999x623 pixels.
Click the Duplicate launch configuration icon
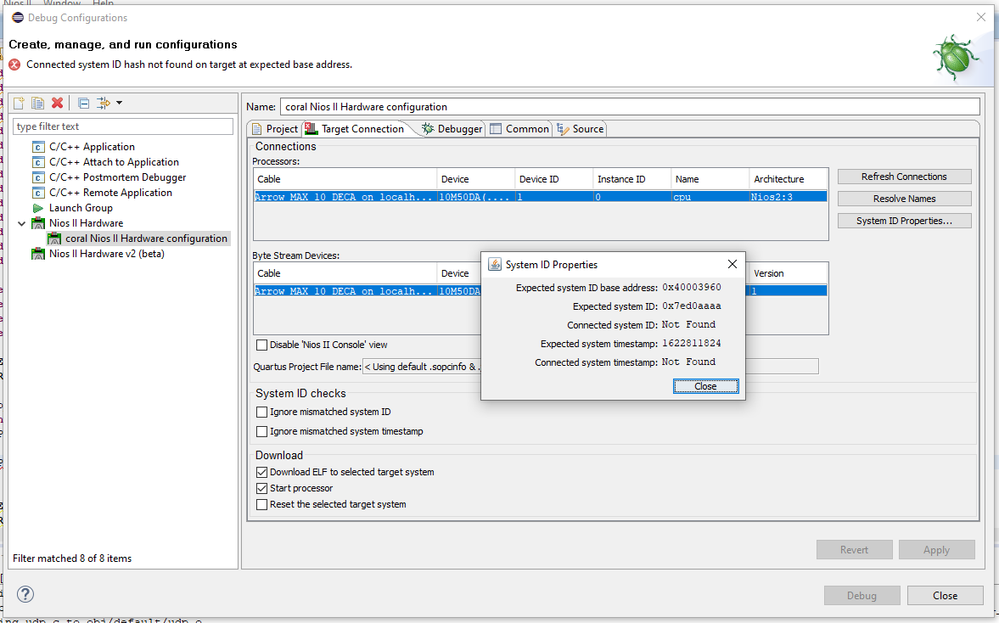(x=38, y=103)
